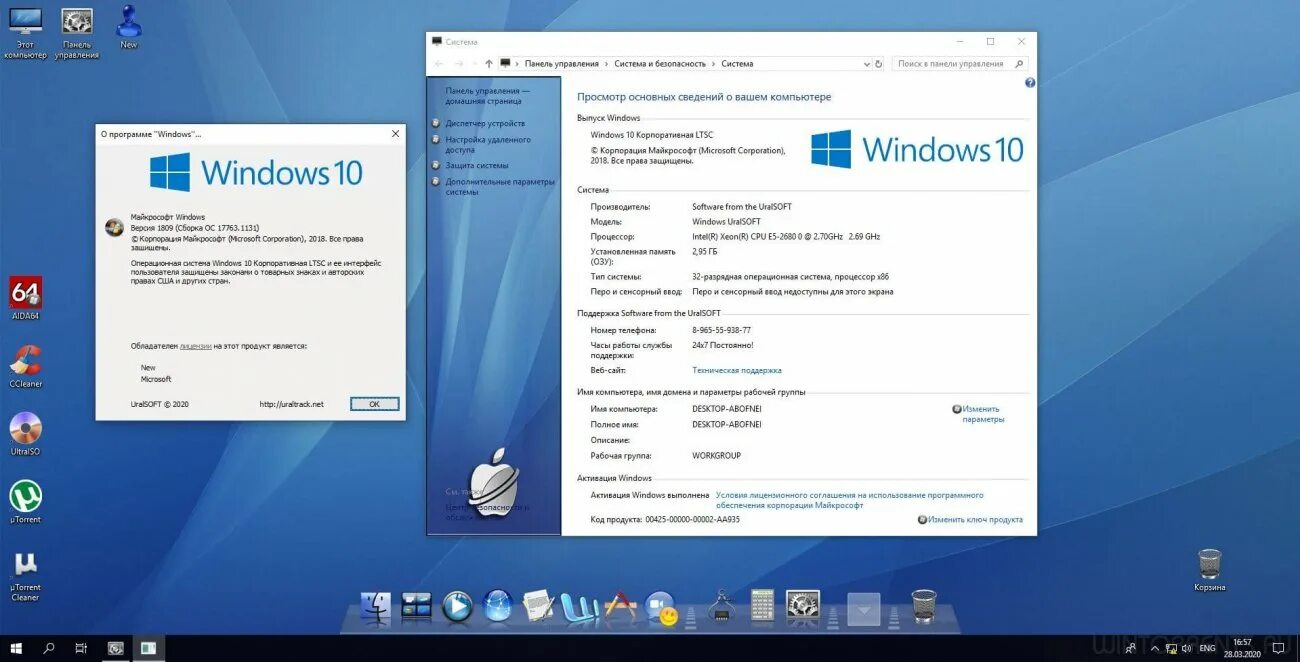Launch the calculator icon in the dock
Viewport: 1300px width, 662px height.
[x=762, y=606]
